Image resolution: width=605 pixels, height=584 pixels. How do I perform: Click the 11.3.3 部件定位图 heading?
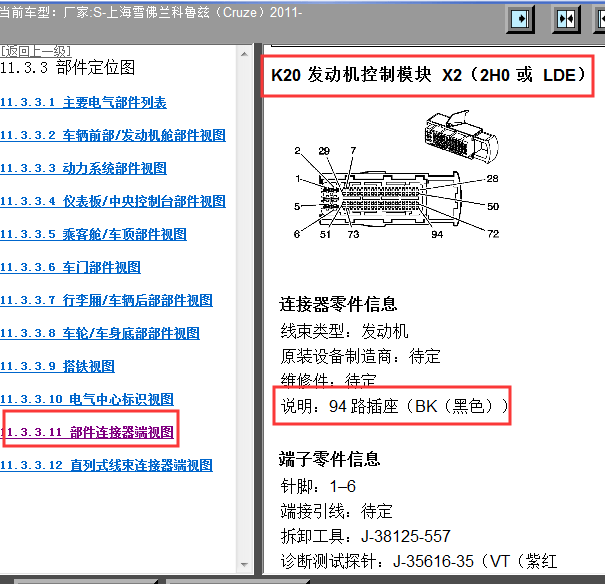click(68, 68)
